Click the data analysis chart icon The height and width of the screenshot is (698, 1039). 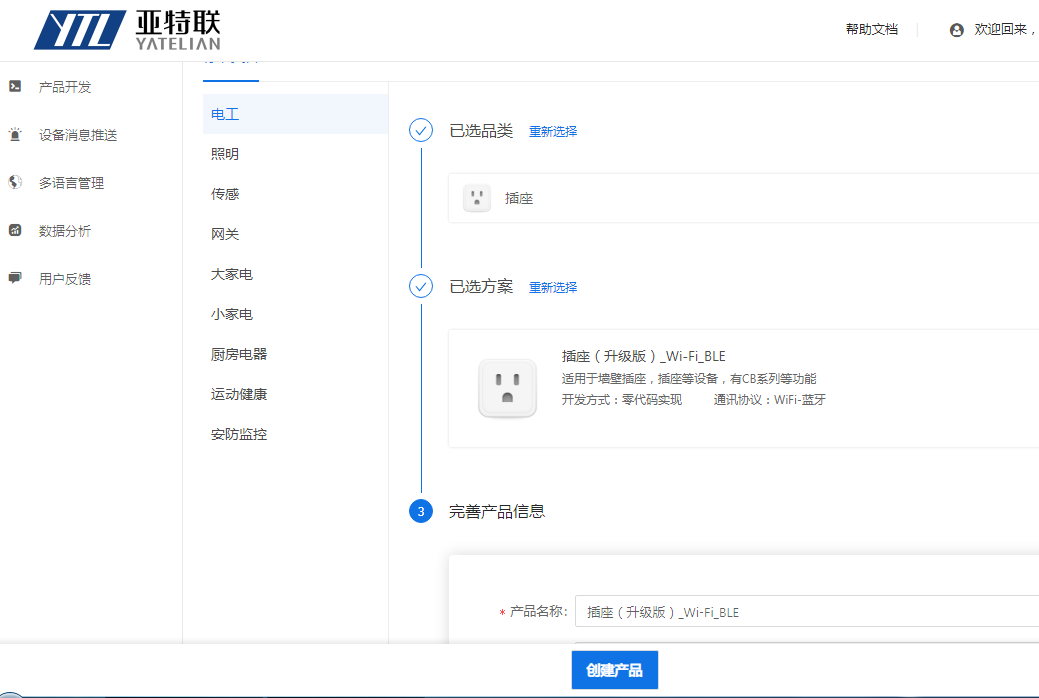(x=15, y=231)
